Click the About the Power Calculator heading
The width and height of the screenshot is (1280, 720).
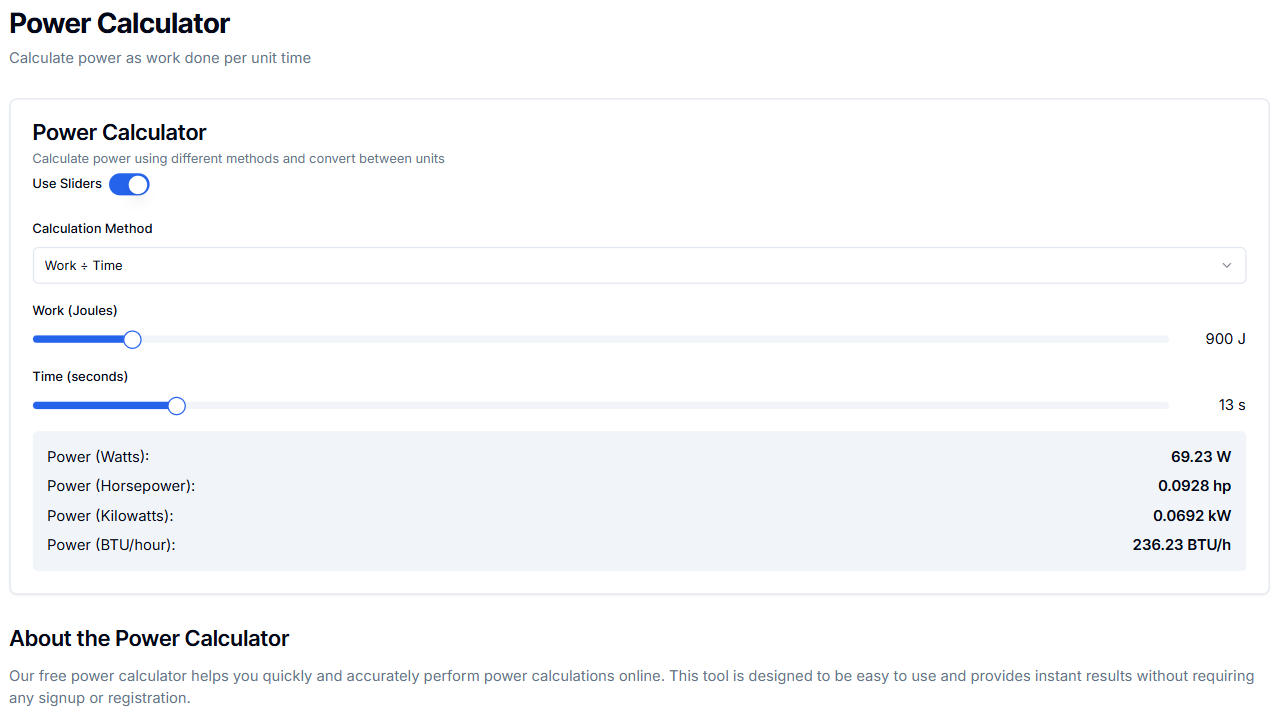tap(149, 639)
